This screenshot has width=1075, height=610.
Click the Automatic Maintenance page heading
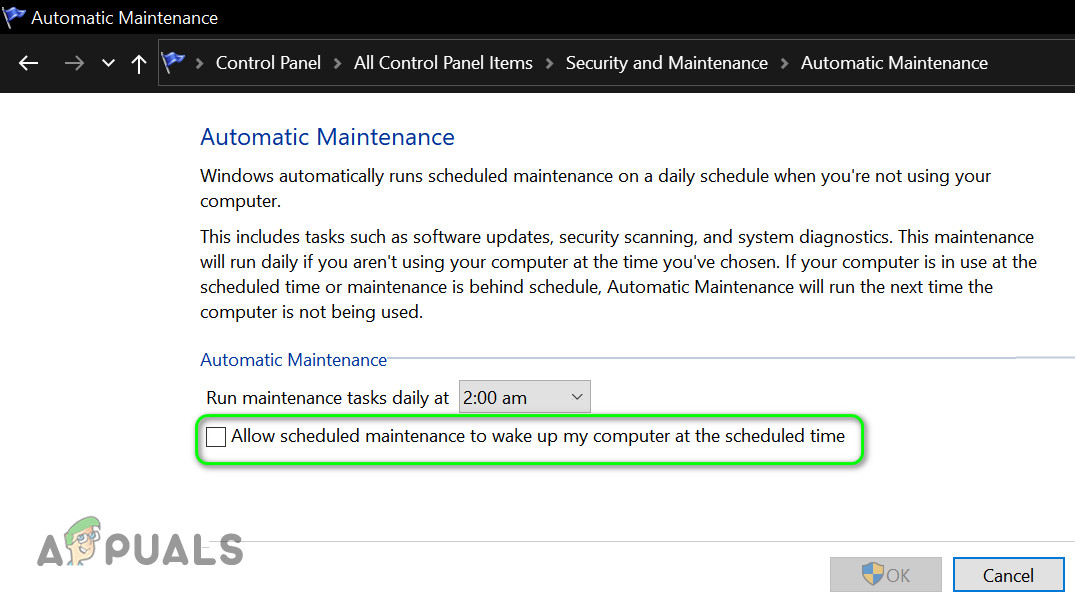click(x=327, y=137)
